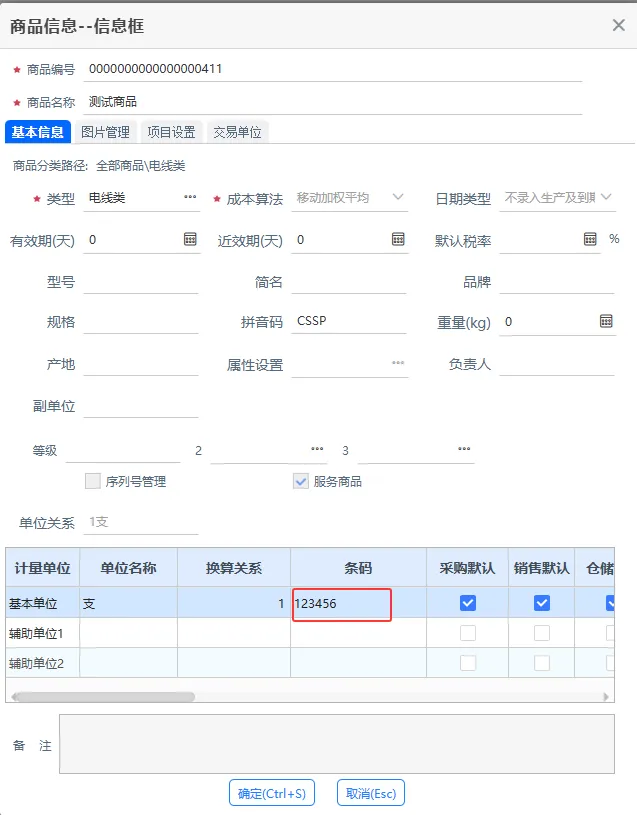Open calculator icon for 近效期(天) field
Screen dimensions: 637x815
coord(398,240)
